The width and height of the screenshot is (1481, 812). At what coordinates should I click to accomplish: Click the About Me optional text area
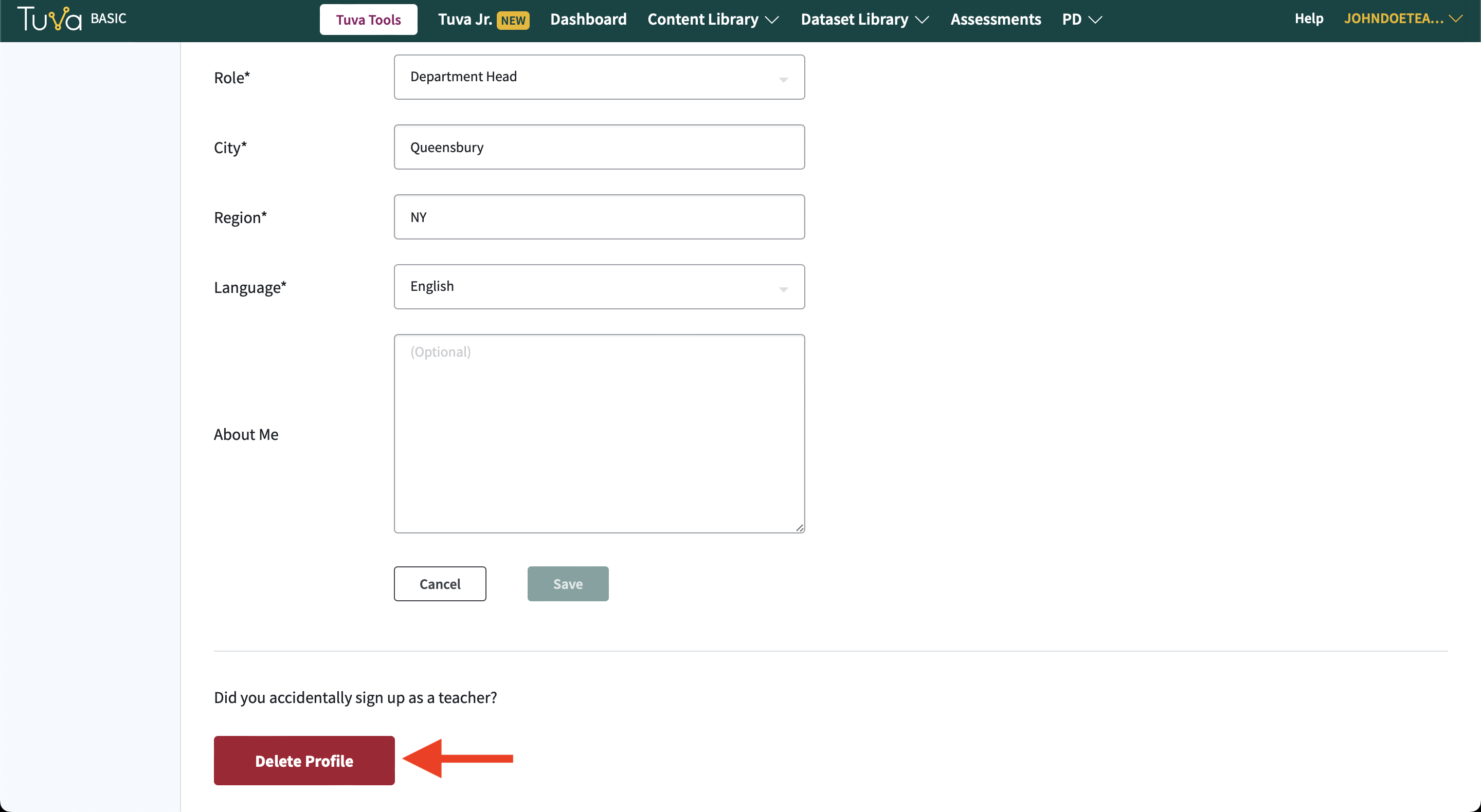pos(599,434)
